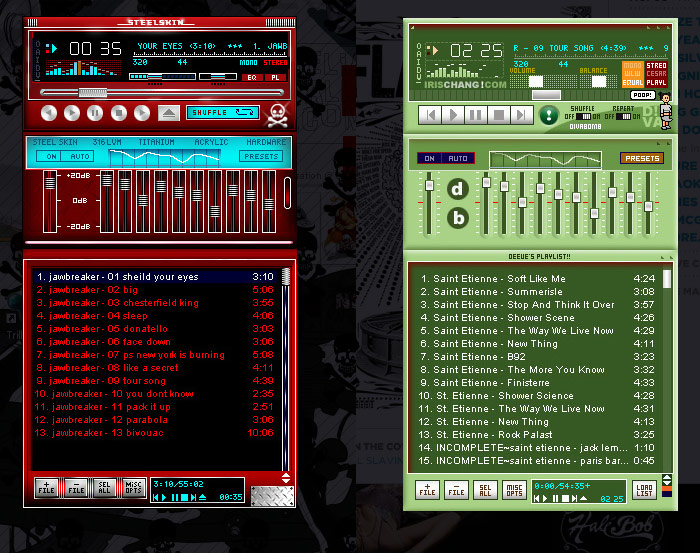This screenshot has width=700, height=553.
Task: Click POOP! speech bubble in green player
Action: (x=643, y=95)
